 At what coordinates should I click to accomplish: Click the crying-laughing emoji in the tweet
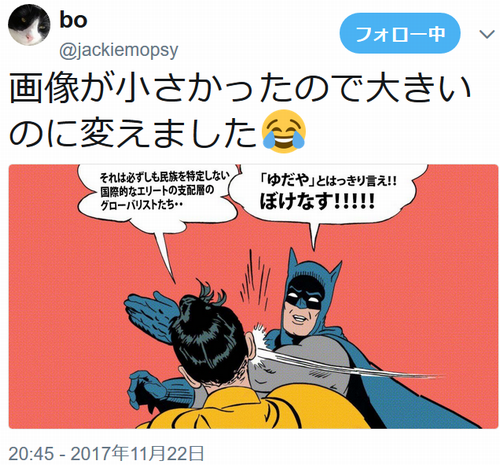[284, 131]
